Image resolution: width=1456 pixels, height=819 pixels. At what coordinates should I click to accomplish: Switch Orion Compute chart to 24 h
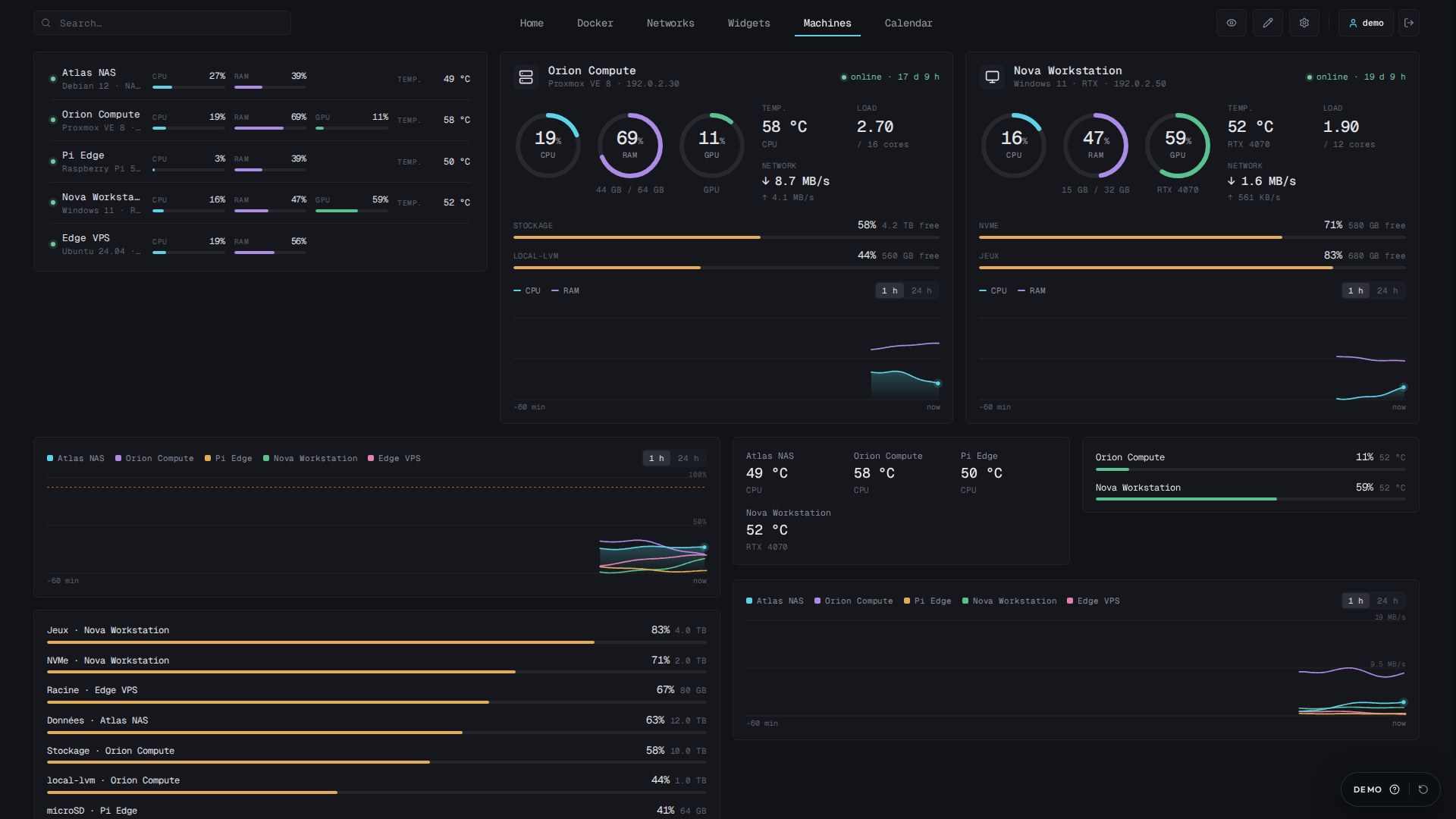(921, 290)
